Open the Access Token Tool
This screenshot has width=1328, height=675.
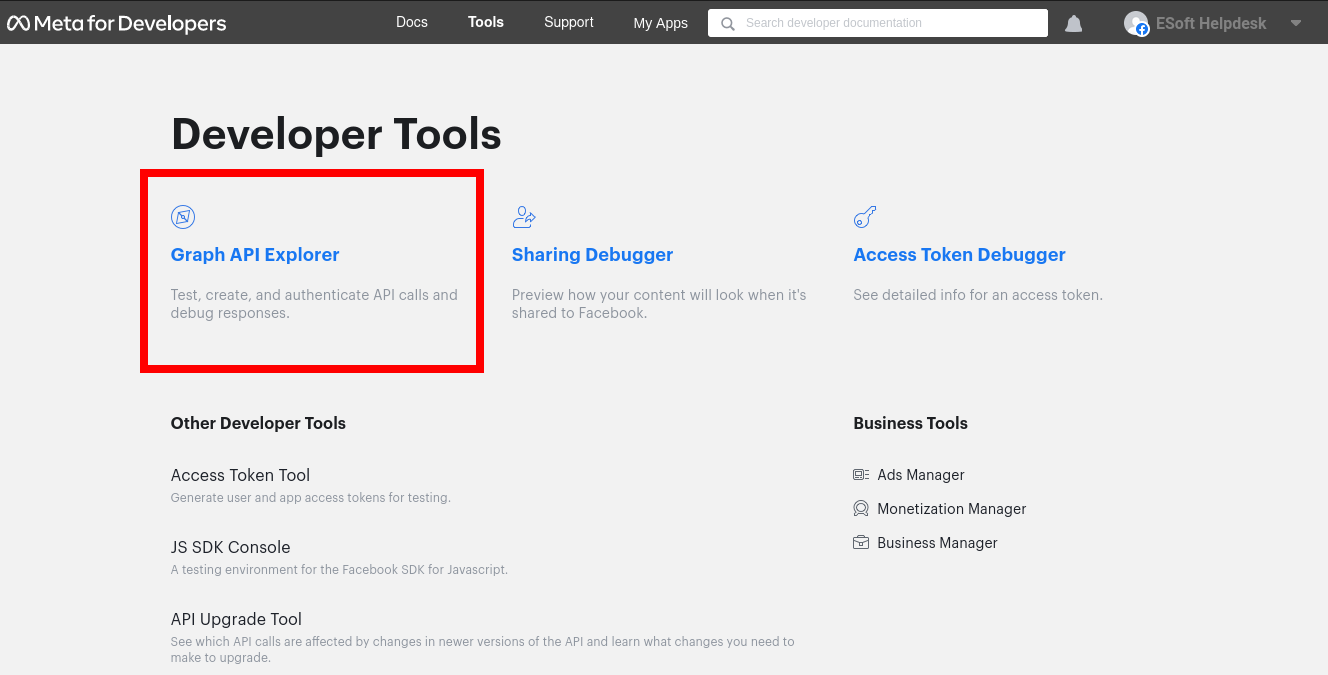240,475
